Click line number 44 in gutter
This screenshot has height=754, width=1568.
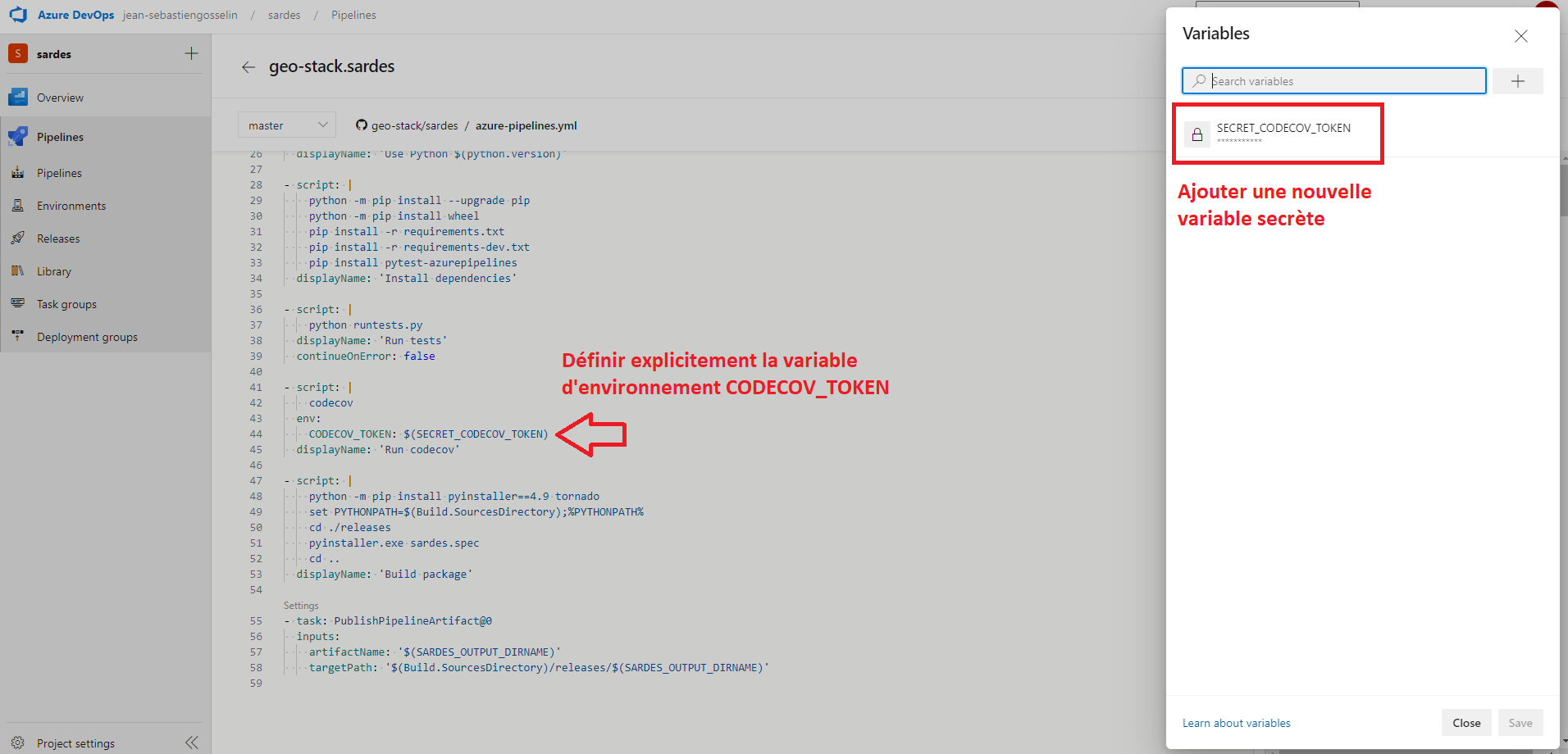[256, 434]
